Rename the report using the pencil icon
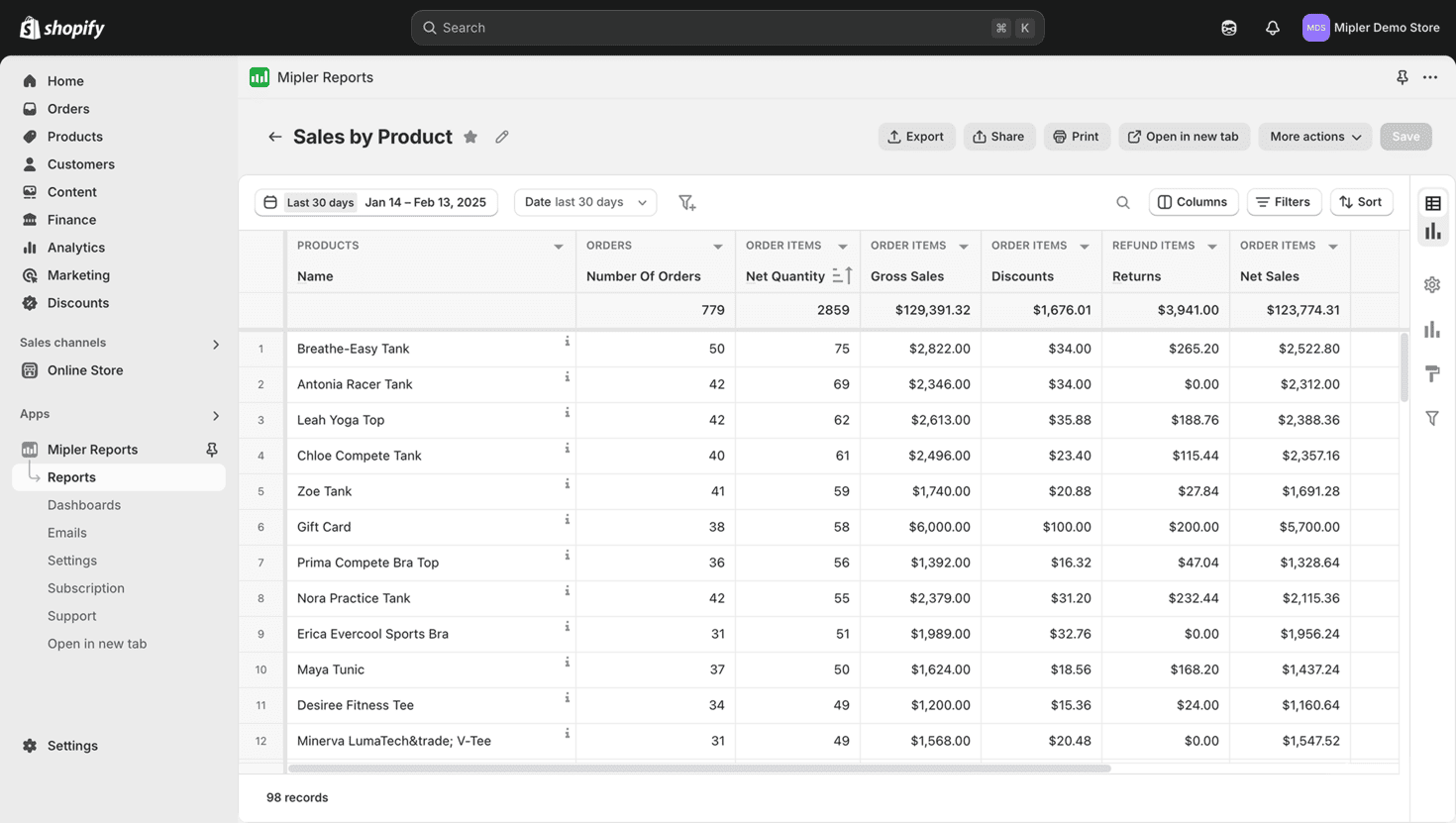 point(502,137)
